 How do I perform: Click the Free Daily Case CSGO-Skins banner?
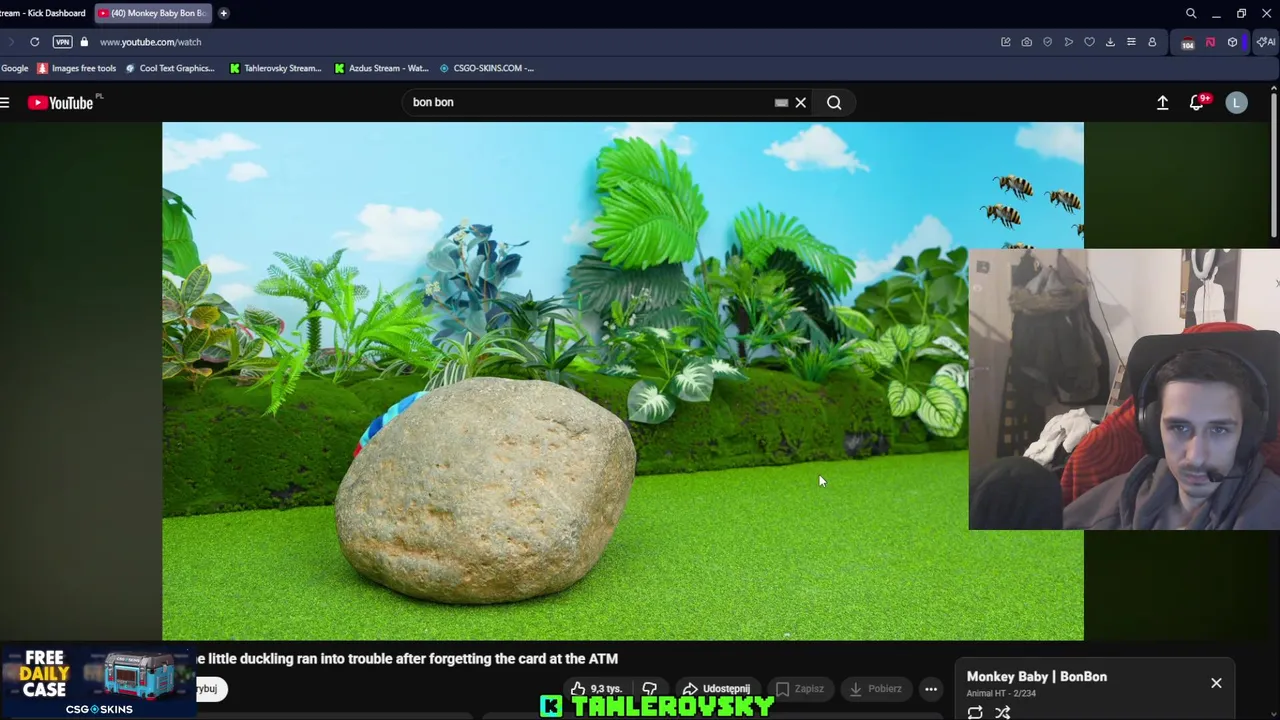pyautogui.click(x=97, y=683)
